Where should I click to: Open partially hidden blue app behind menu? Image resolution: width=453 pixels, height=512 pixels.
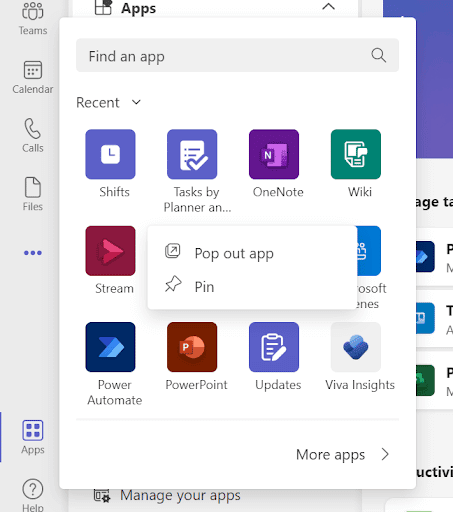click(x=369, y=251)
